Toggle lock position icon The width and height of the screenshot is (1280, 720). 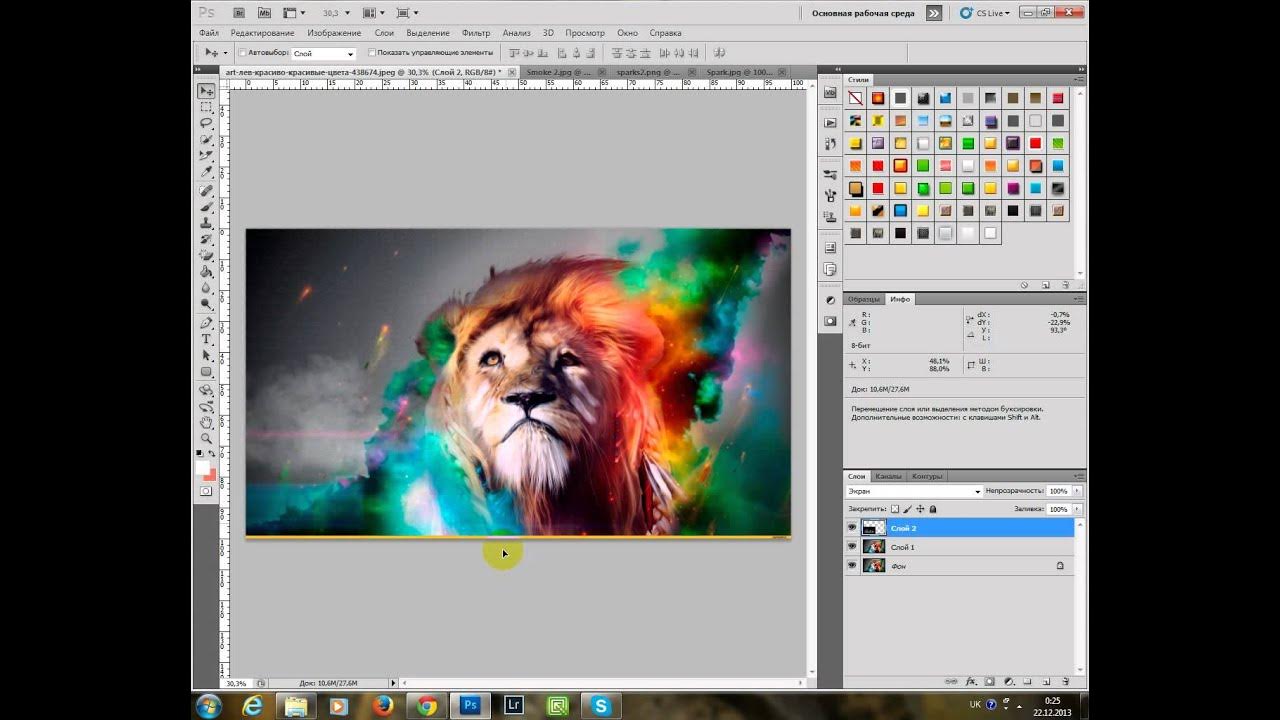tap(920, 509)
